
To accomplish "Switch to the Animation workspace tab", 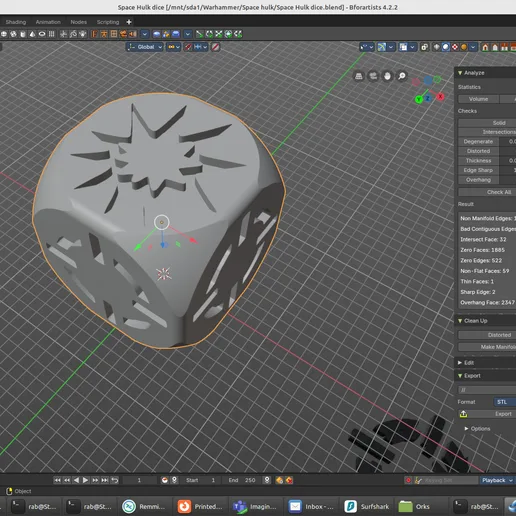I will pyautogui.click(x=48, y=22).
